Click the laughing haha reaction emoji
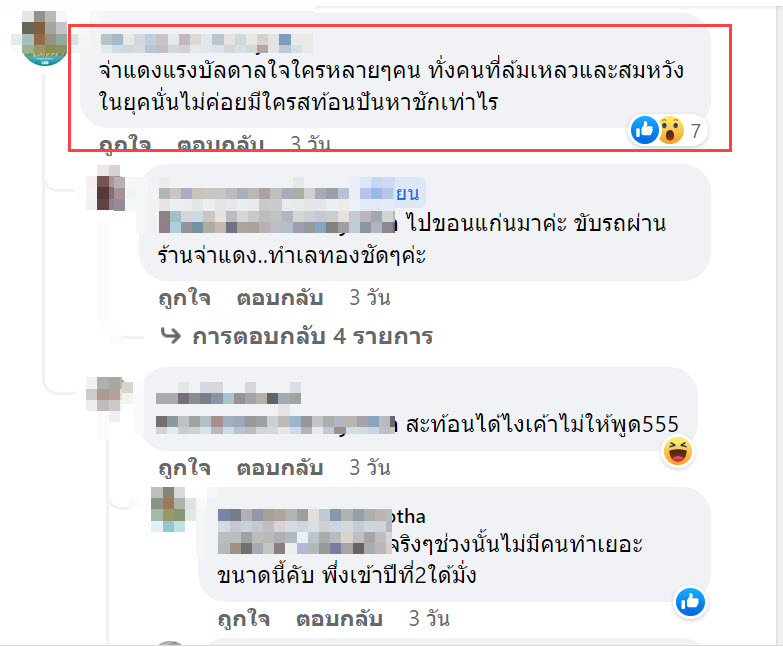Viewport: 783px width, 647px height. click(x=678, y=451)
